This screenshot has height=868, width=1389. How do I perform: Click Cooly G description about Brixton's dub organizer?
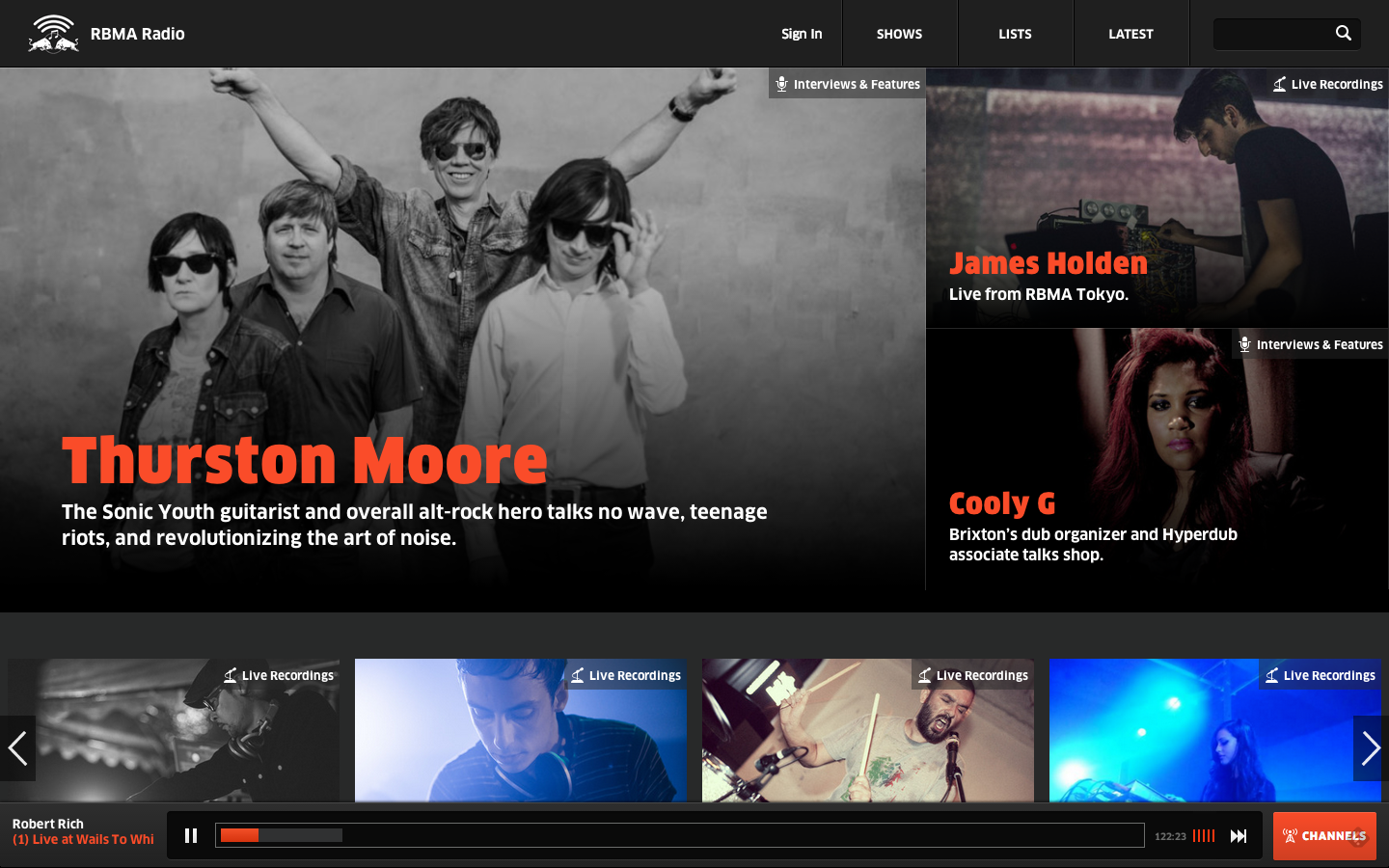[x=1093, y=544]
